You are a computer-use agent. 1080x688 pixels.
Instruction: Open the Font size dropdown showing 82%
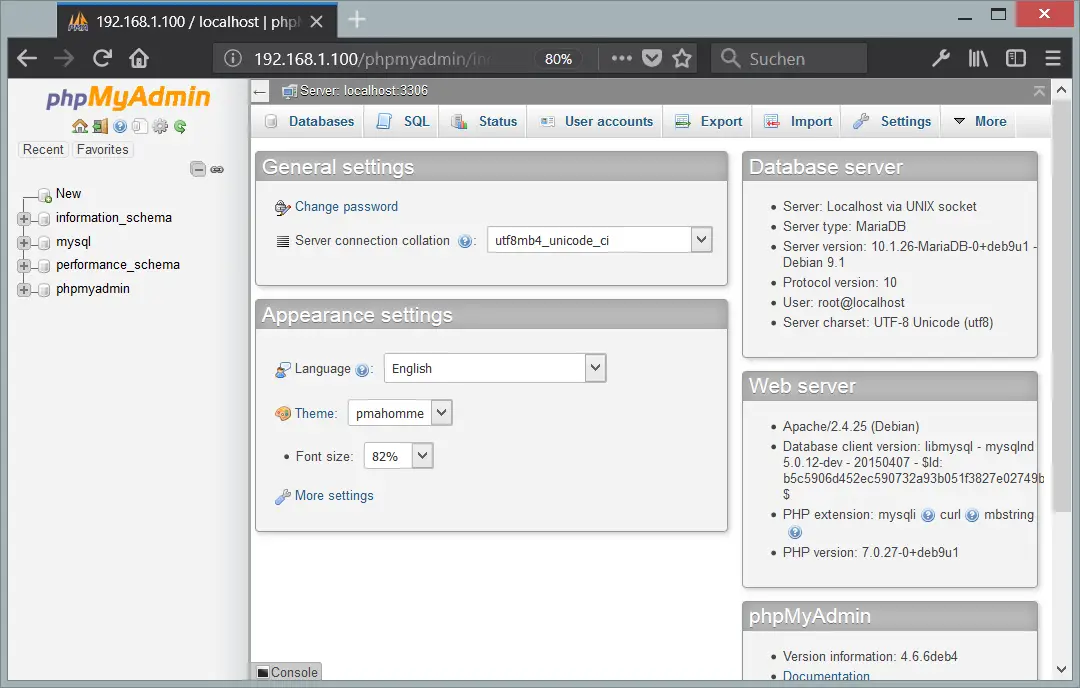399,456
